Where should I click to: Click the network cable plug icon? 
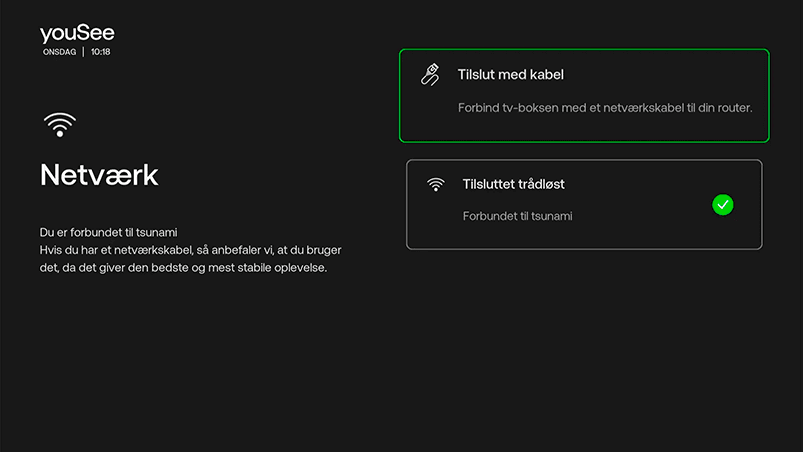tap(430, 75)
